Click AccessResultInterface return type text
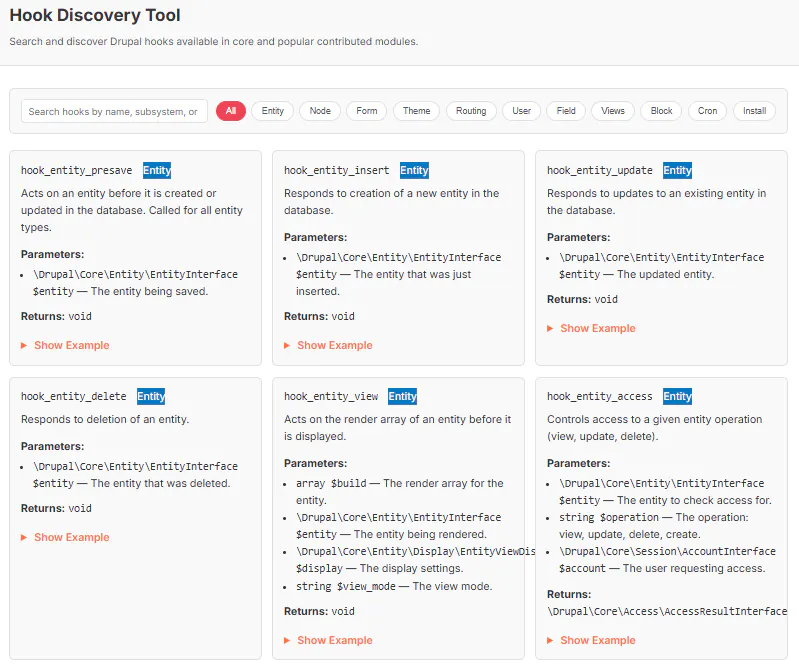 667,611
